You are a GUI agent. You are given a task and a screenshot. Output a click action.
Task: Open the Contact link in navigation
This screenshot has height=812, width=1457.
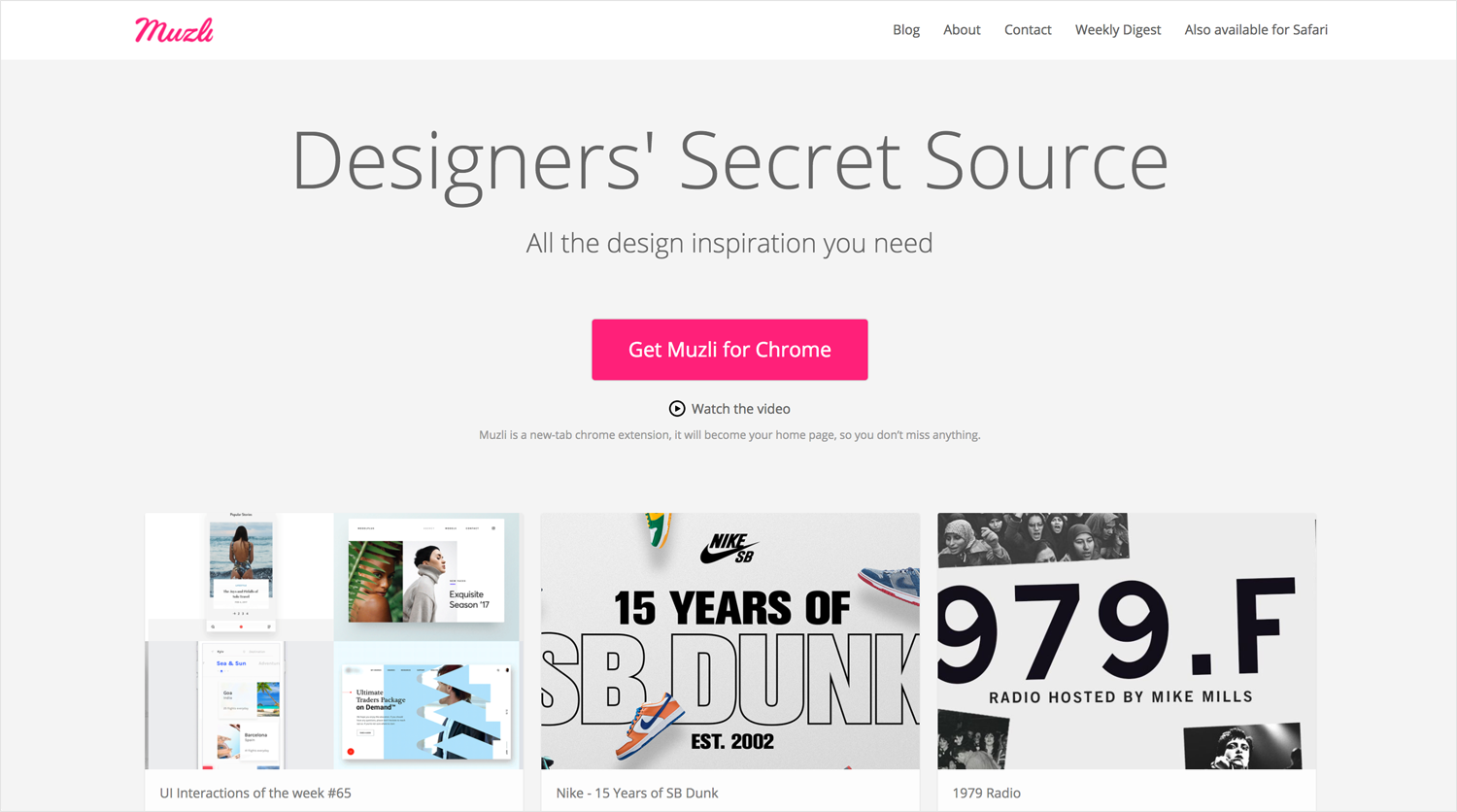click(x=1028, y=30)
